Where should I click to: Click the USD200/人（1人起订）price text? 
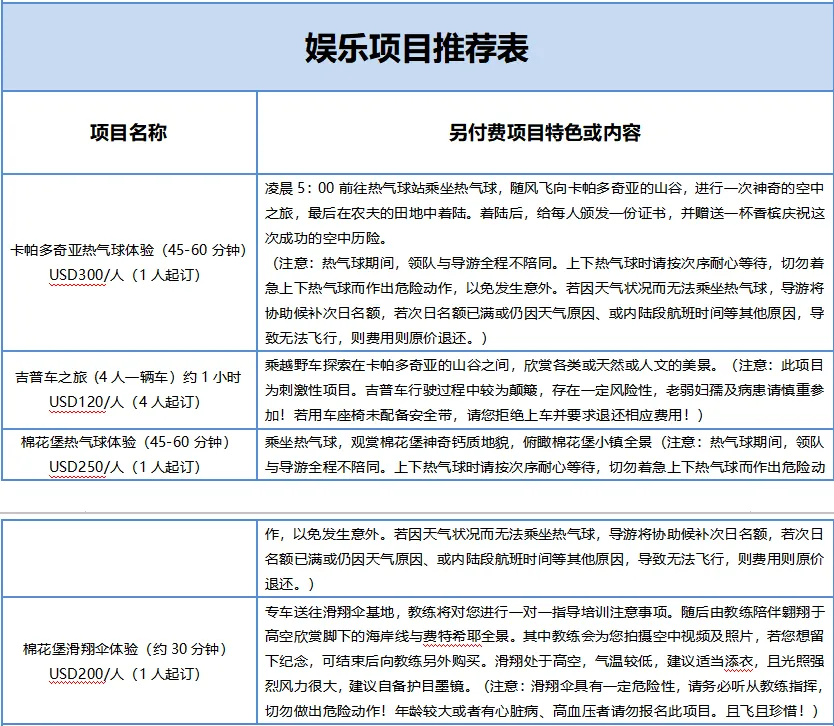pyautogui.click(x=124, y=674)
